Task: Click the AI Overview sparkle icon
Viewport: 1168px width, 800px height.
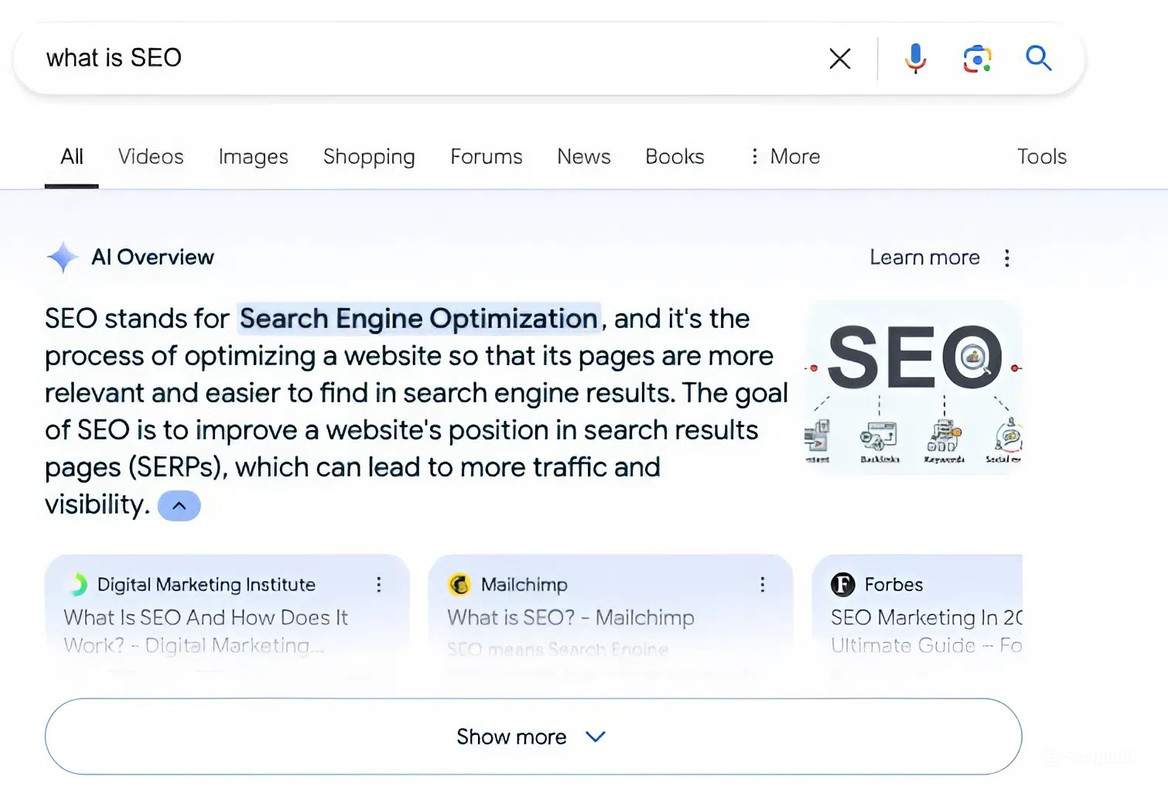Action: click(x=62, y=258)
